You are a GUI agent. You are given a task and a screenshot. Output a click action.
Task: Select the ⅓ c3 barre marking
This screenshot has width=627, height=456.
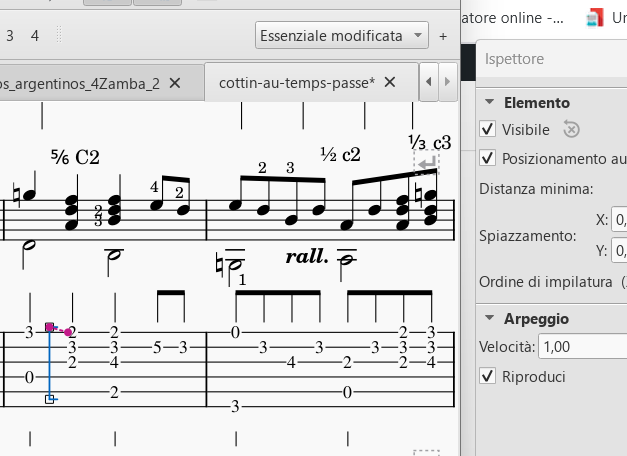[430, 142]
